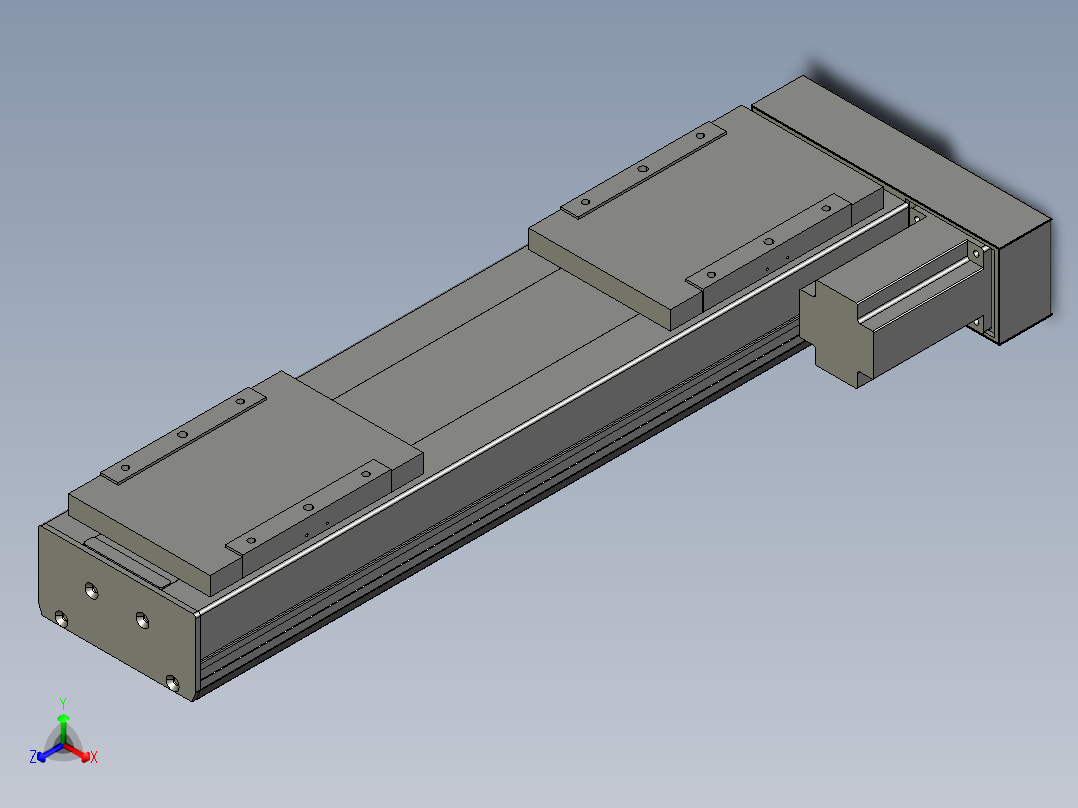Select the left mounting strip on the far carriage
The image size is (1078, 808).
click(644, 171)
